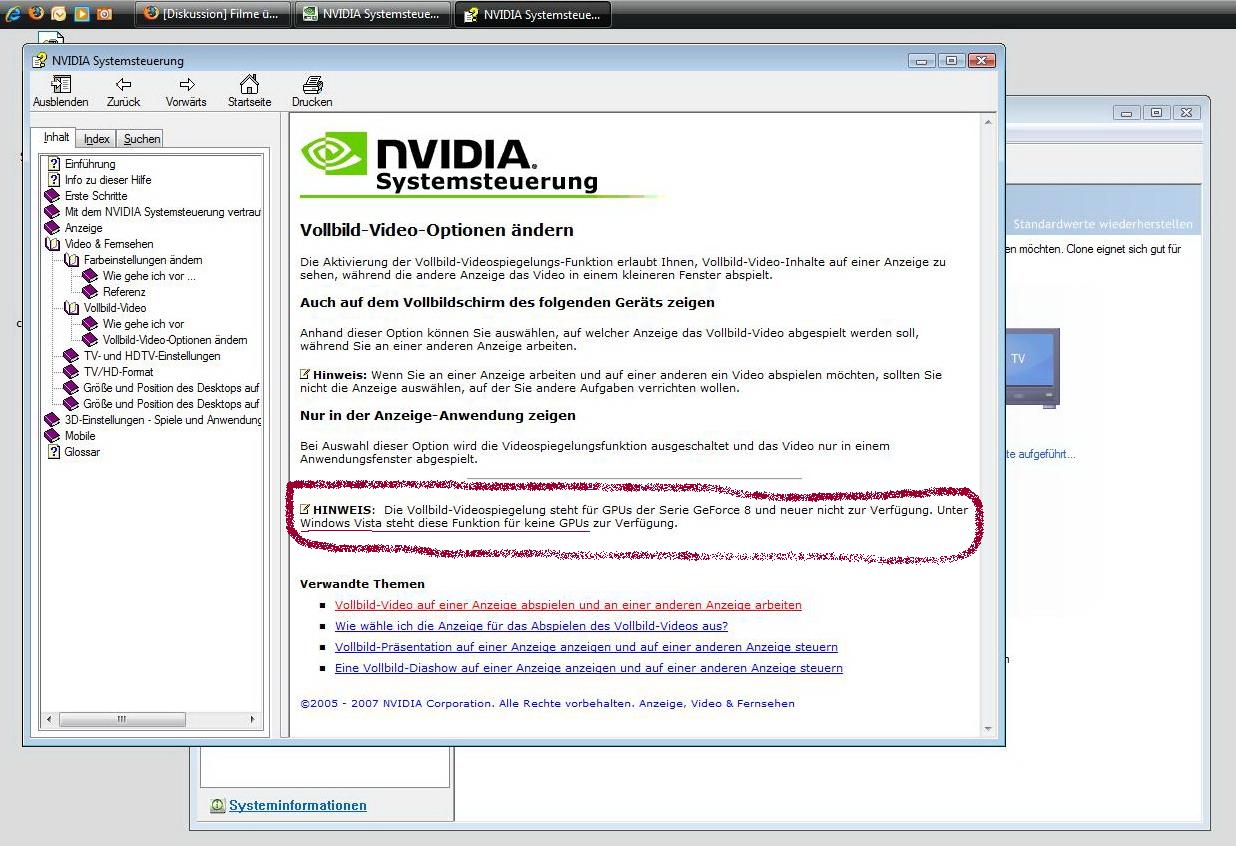1236x846 pixels.
Task: Click the Drucken printer icon
Action: (312, 85)
